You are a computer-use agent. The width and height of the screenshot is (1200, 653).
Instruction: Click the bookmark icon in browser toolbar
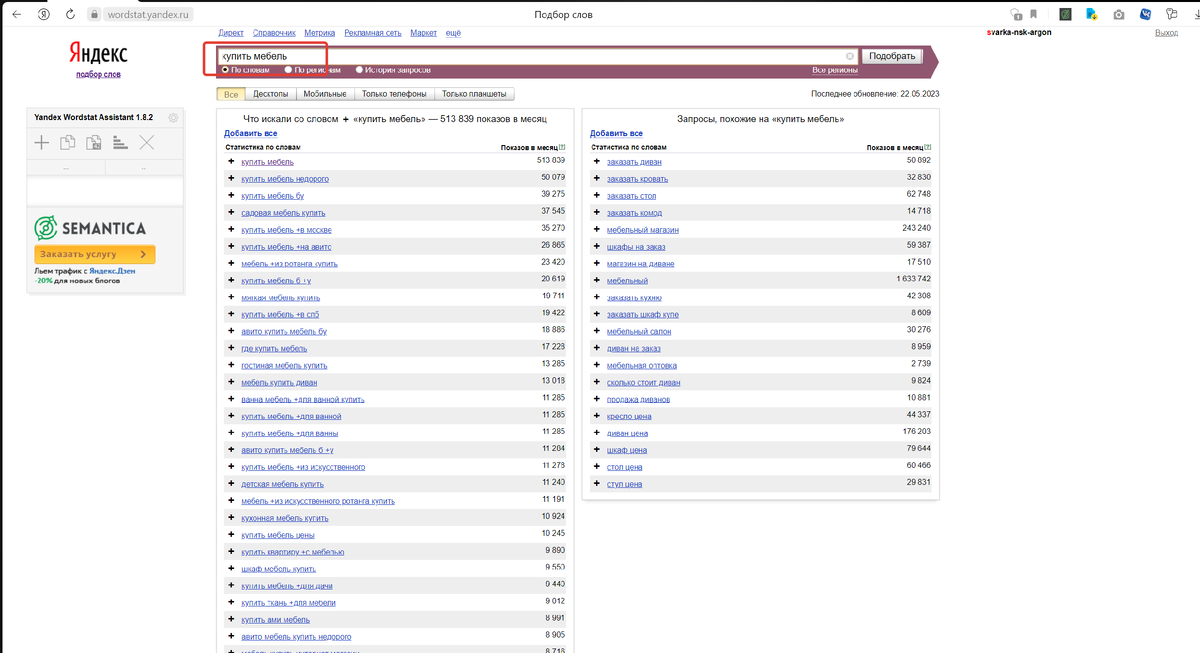pos(1034,15)
